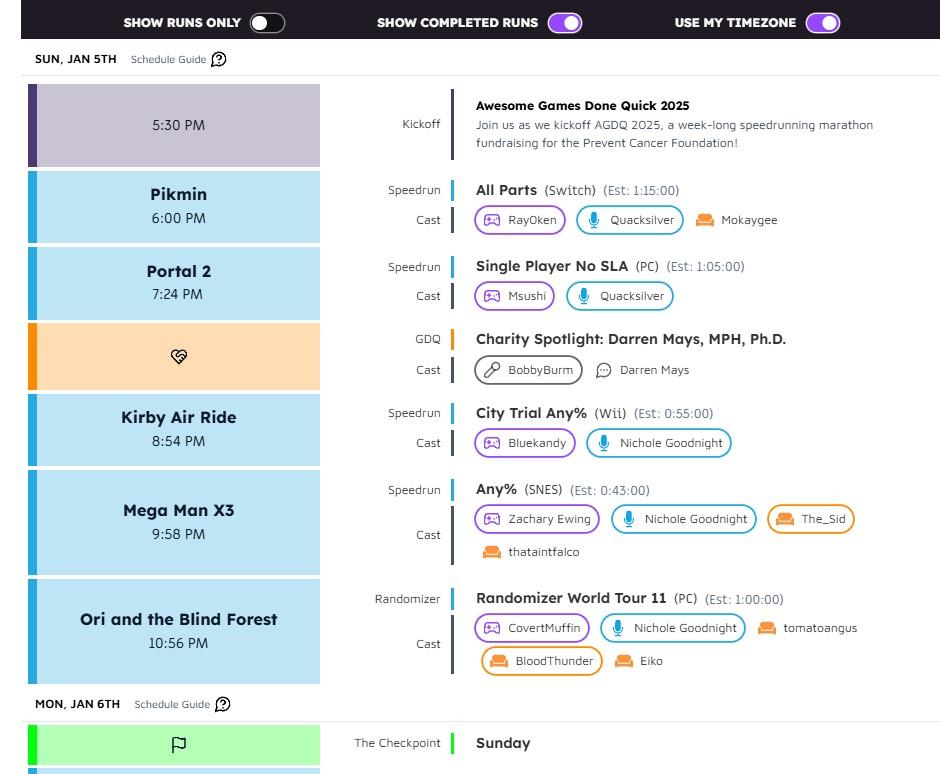Click the heart handshake icon in the charity block
This screenshot has width=940, height=774.
point(179,357)
